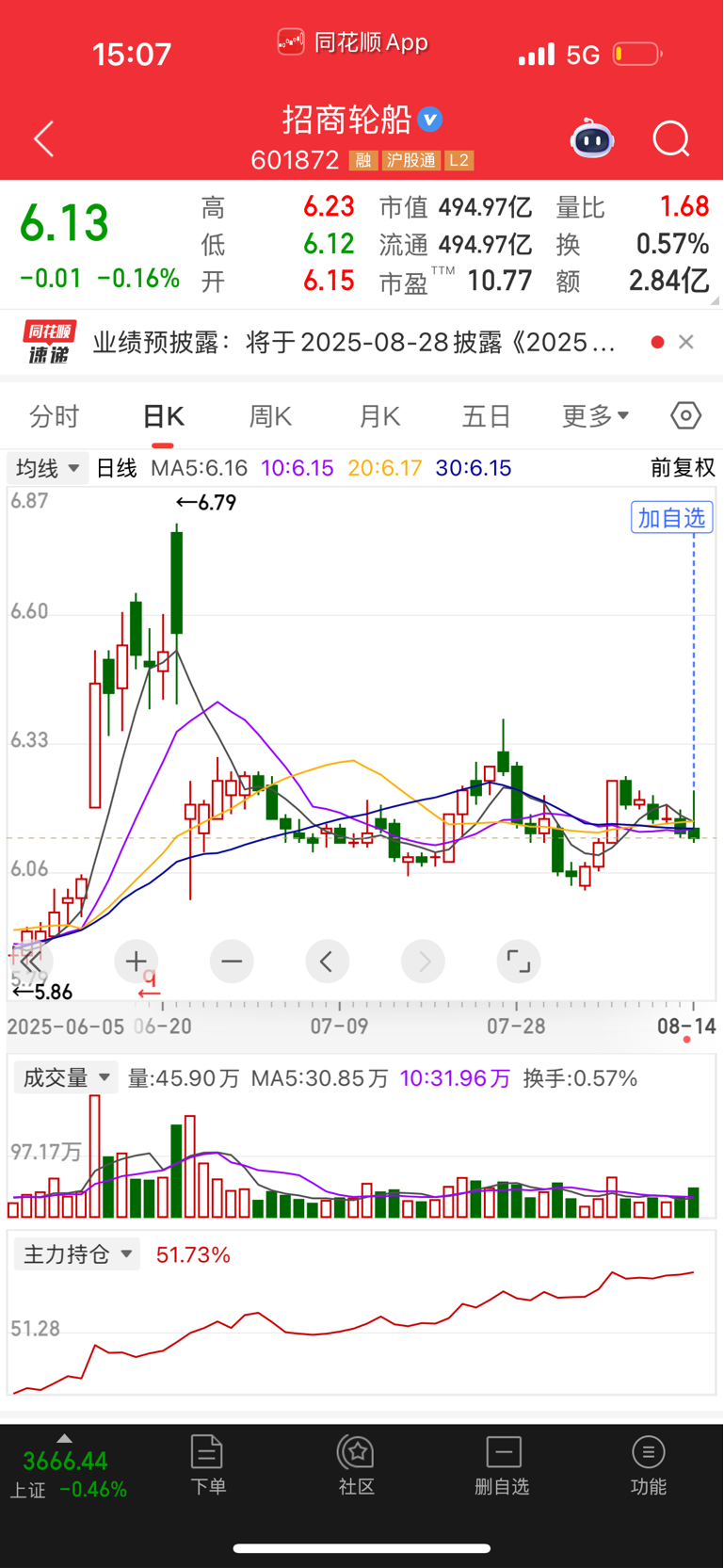Move chart left with arrow button
This screenshot has width=724, height=1568.
(x=327, y=962)
